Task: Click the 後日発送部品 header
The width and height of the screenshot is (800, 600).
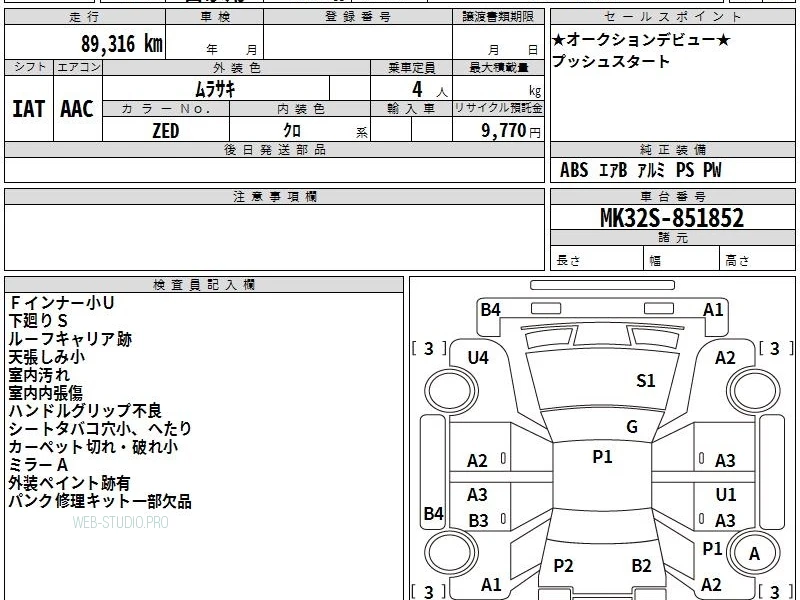Action: click(274, 149)
